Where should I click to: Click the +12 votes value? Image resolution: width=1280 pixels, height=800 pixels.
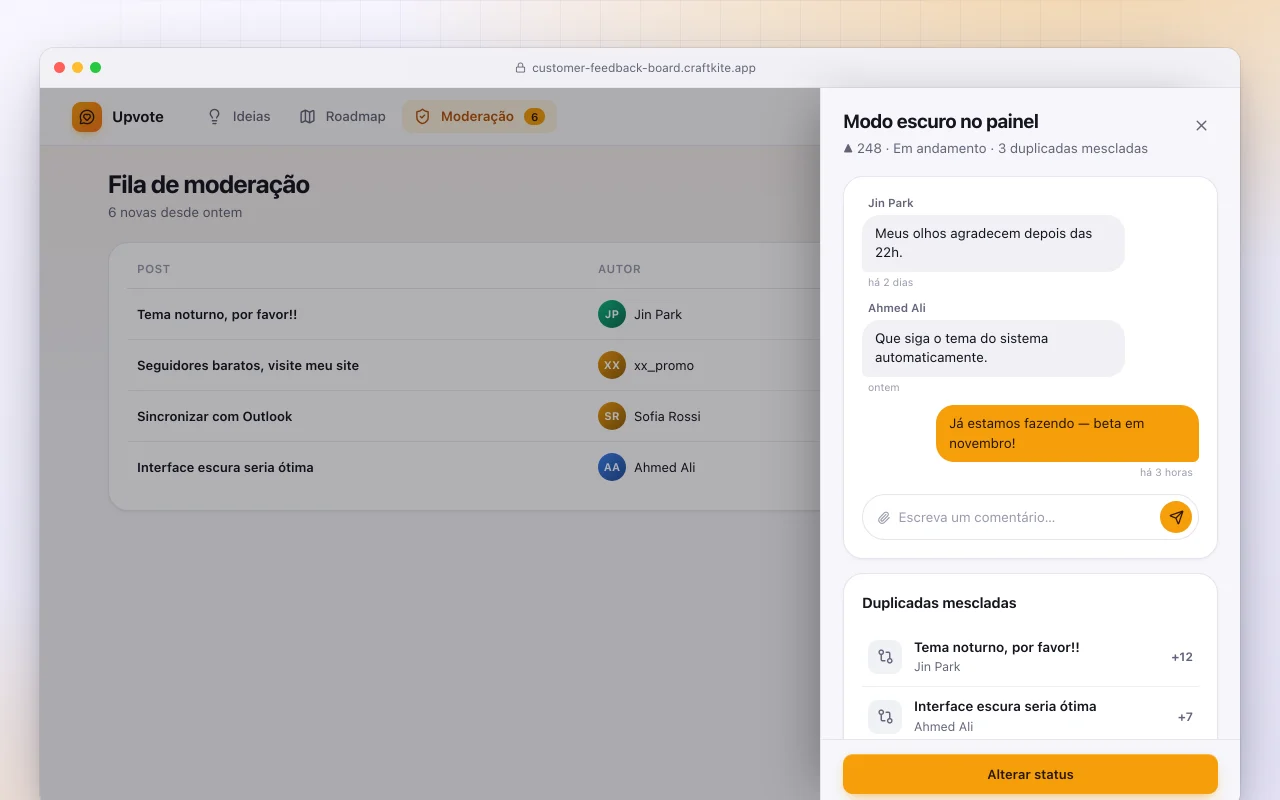point(1182,657)
